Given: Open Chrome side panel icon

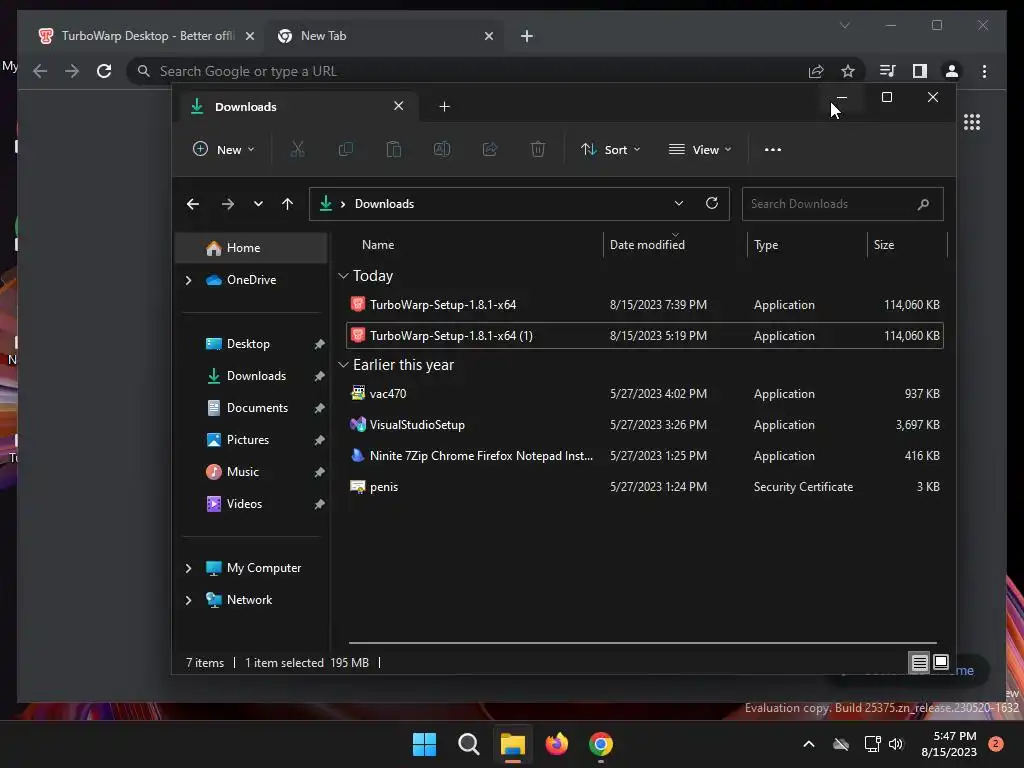Looking at the screenshot, I should click(920, 71).
